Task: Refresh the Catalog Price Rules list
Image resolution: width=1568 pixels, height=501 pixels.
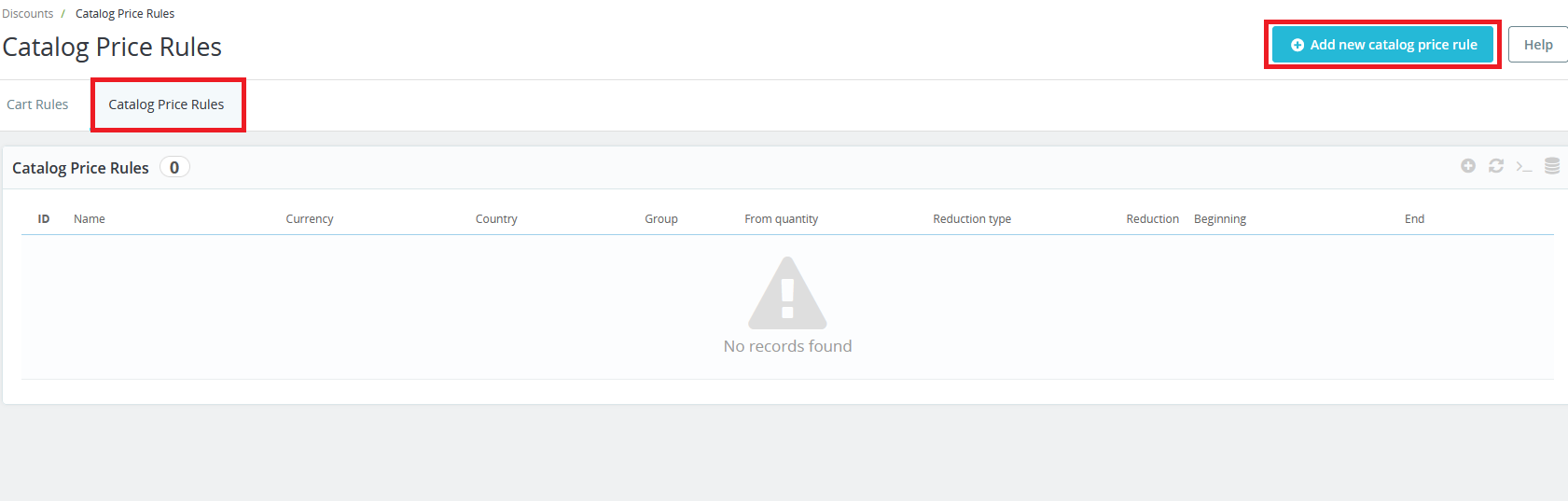Action: pos(1495,166)
